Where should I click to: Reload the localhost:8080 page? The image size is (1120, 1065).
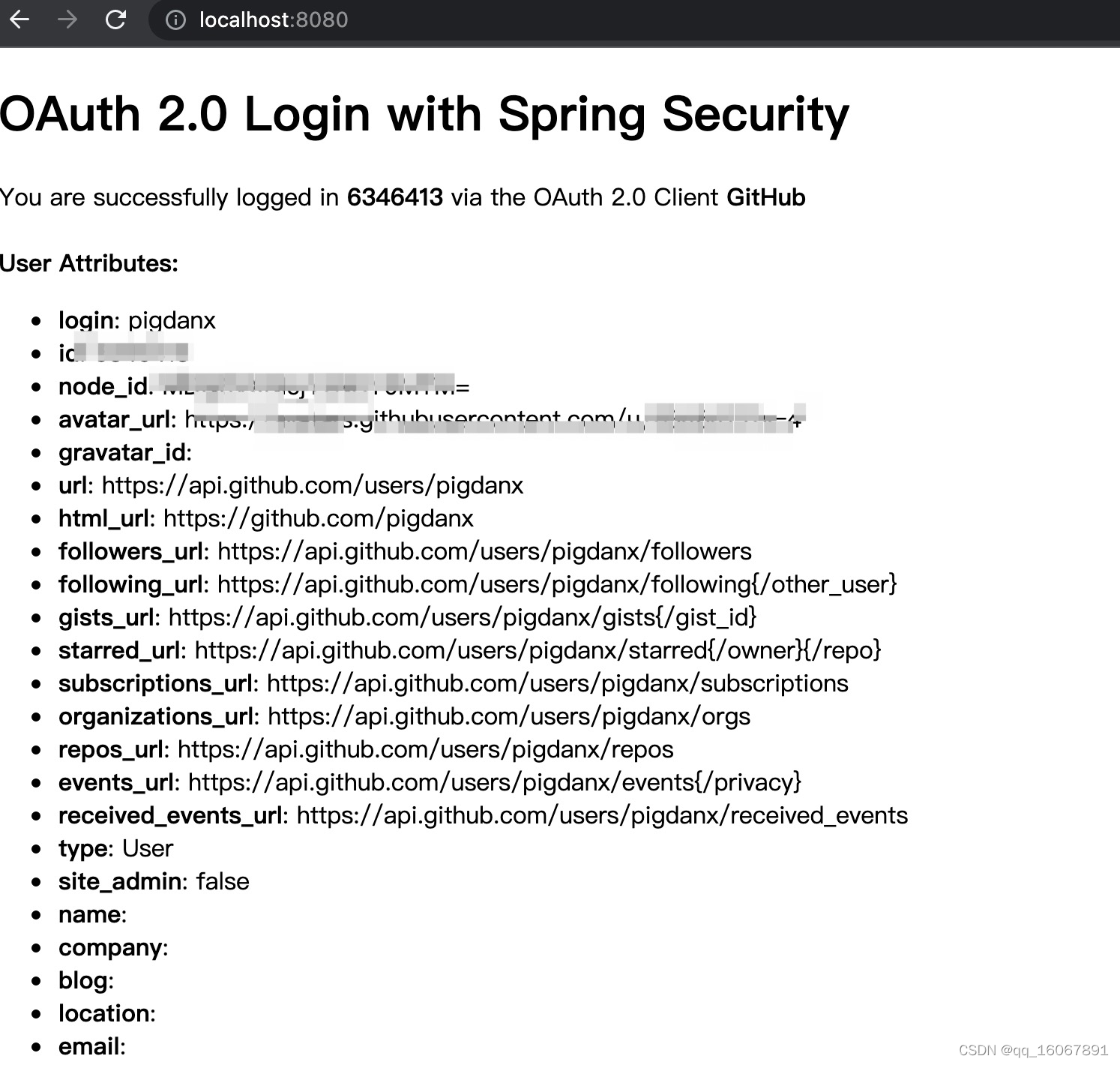tap(116, 19)
